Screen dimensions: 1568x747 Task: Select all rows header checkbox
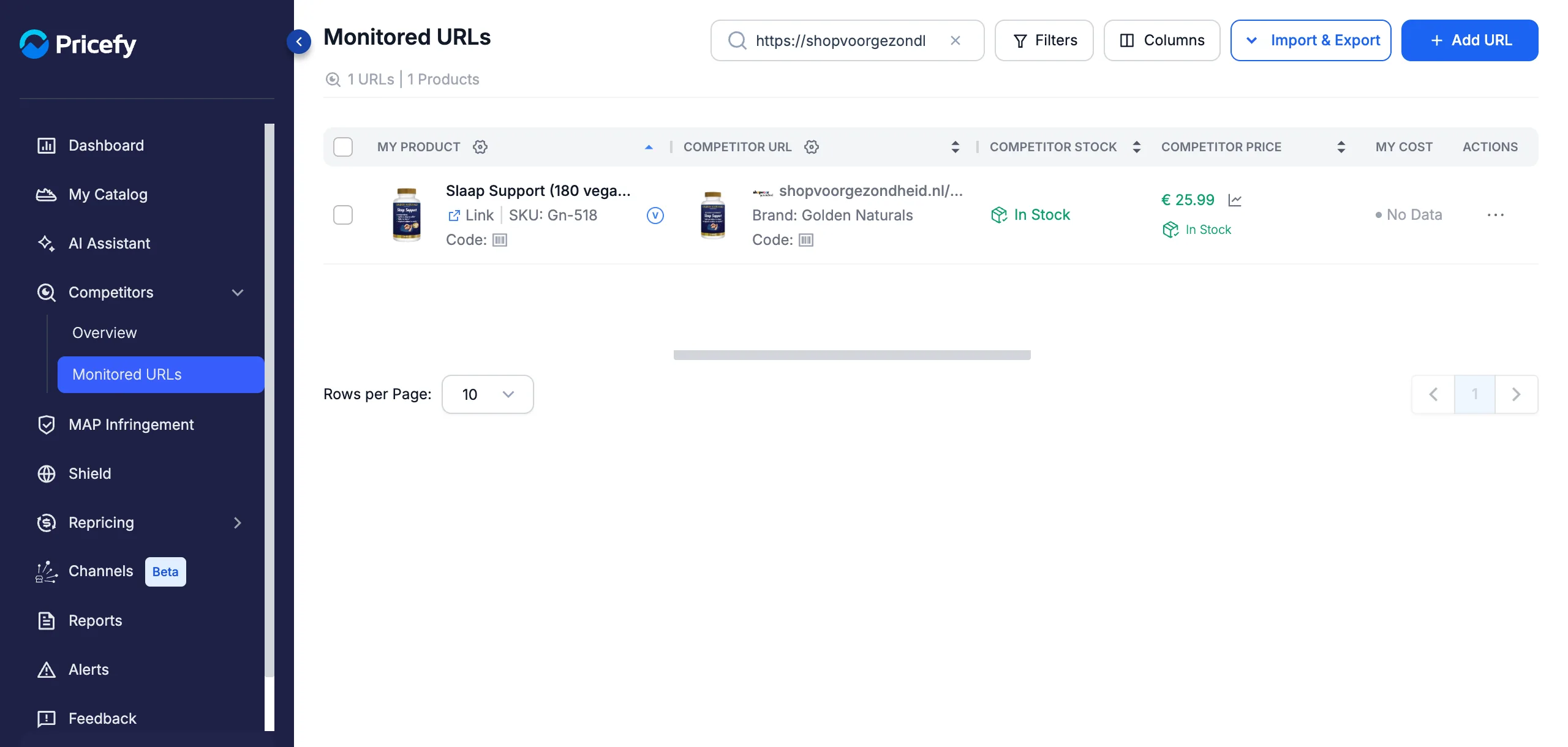pos(343,147)
